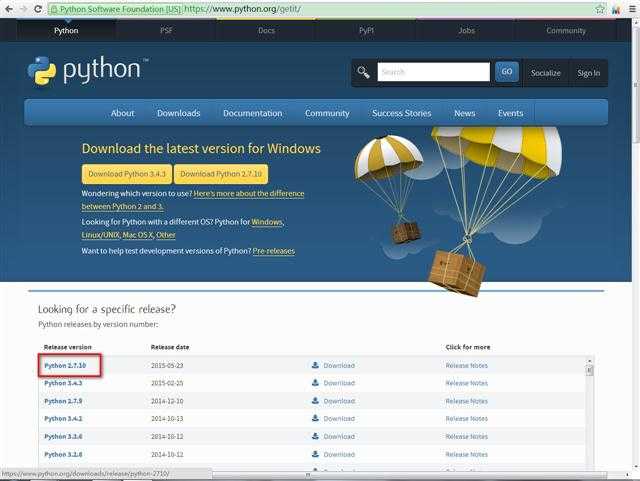
Task: Open the Socialize menu
Action: coord(545,73)
